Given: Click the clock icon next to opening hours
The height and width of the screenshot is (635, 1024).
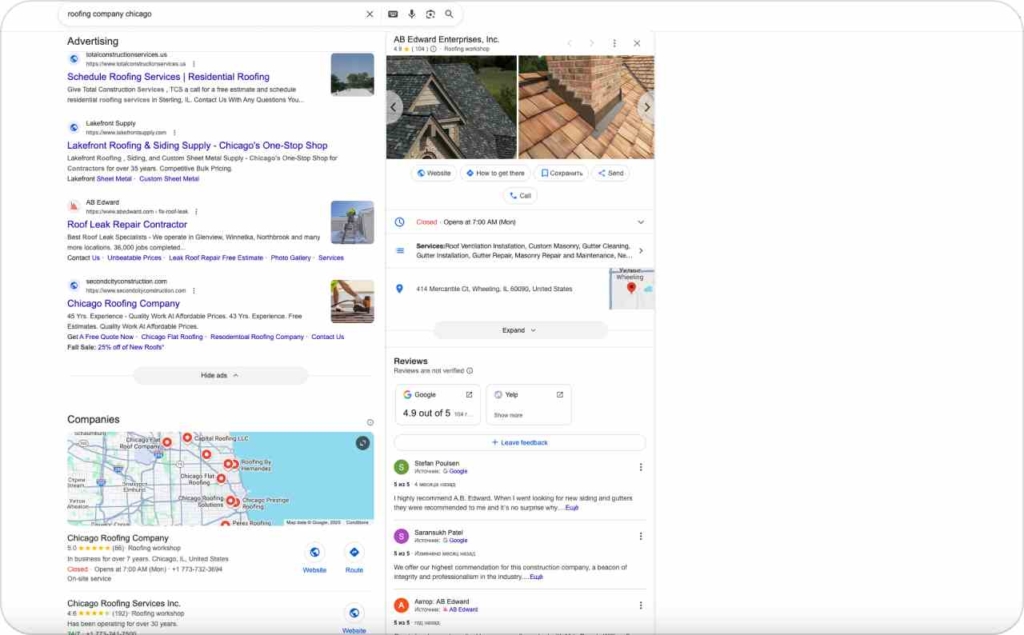Looking at the screenshot, I should pyautogui.click(x=399, y=222).
